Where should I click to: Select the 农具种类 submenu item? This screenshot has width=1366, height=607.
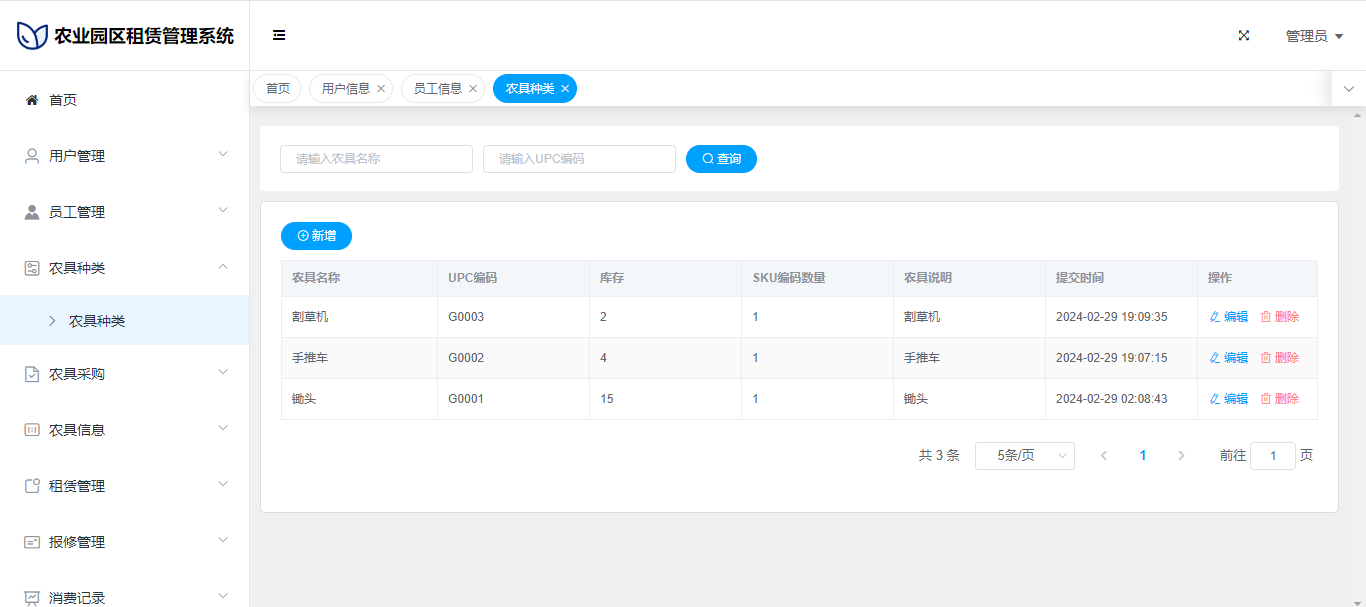[x=97, y=321]
